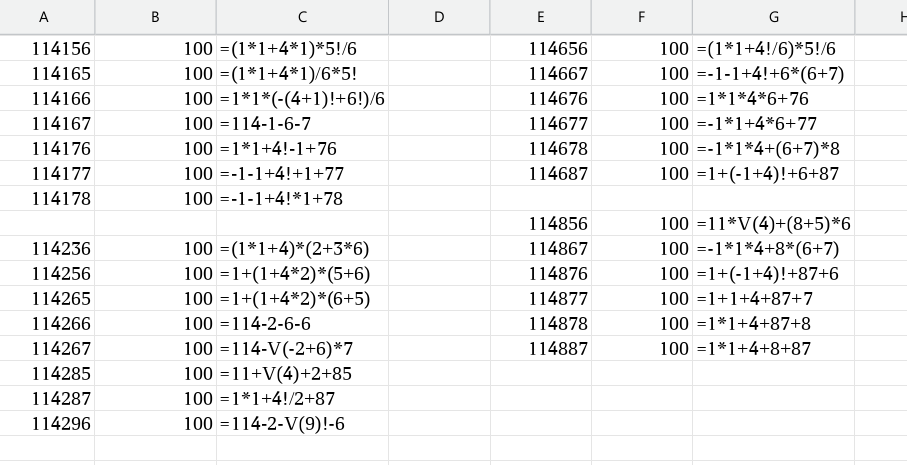This screenshot has height=465, width=907.
Task: Select formula =1*1+4!/2+87
Action: click(302, 398)
